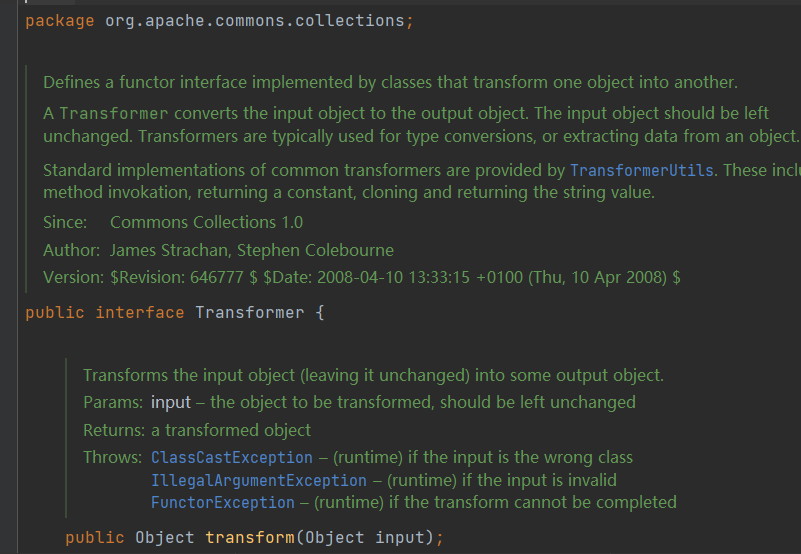Click the interface keyword

click(x=139, y=312)
